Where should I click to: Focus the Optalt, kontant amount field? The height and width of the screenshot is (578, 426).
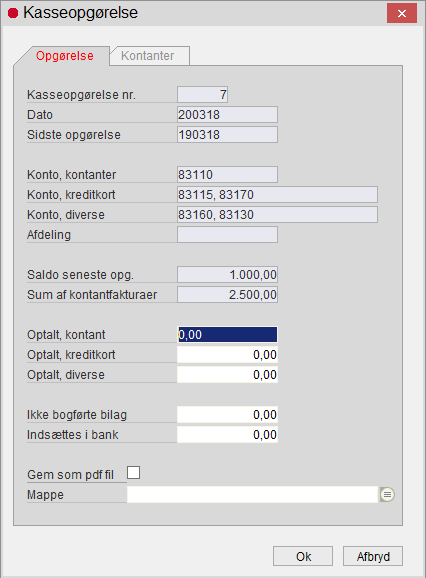pyautogui.click(x=227, y=334)
